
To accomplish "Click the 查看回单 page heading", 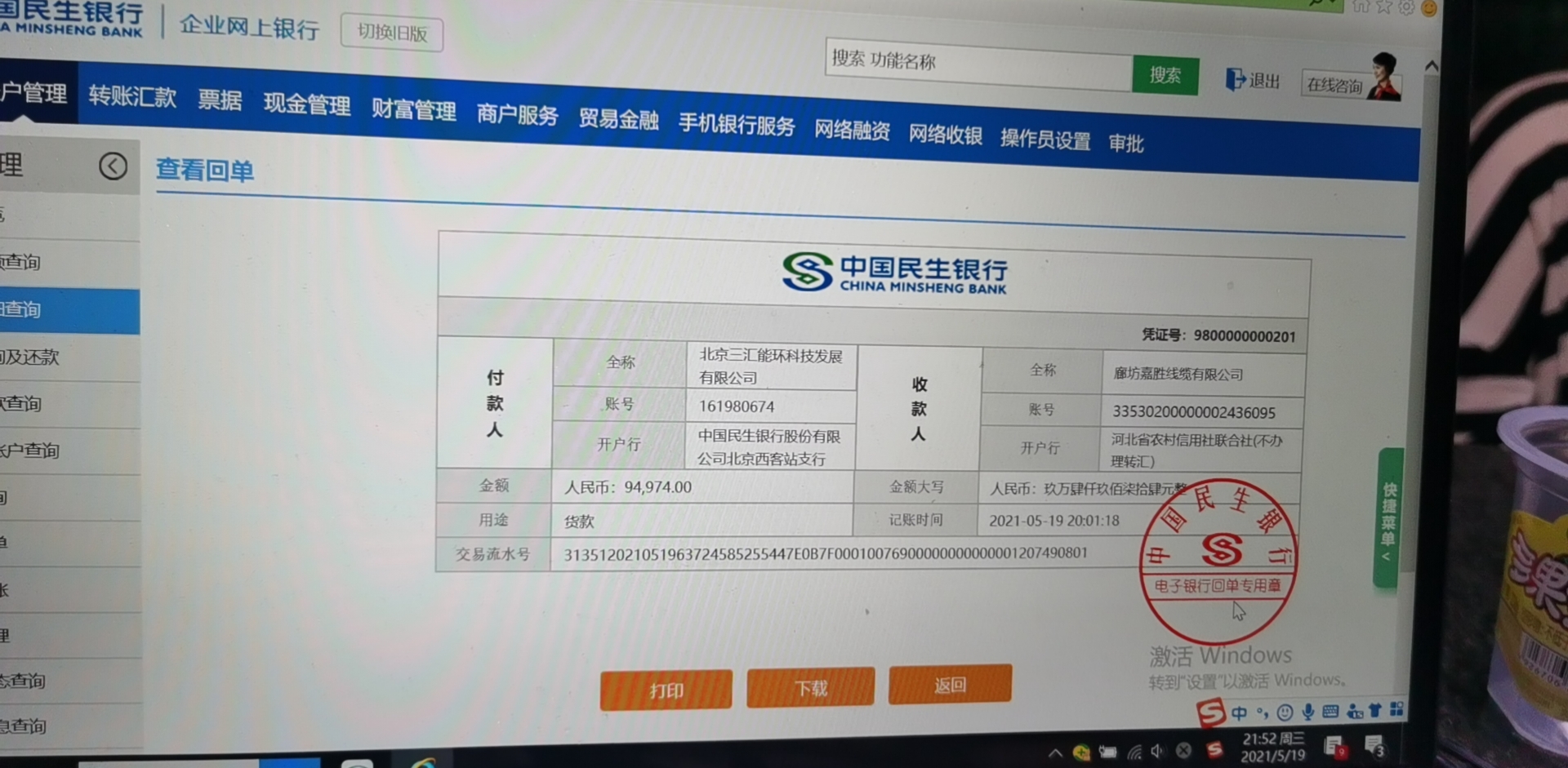I will point(204,171).
